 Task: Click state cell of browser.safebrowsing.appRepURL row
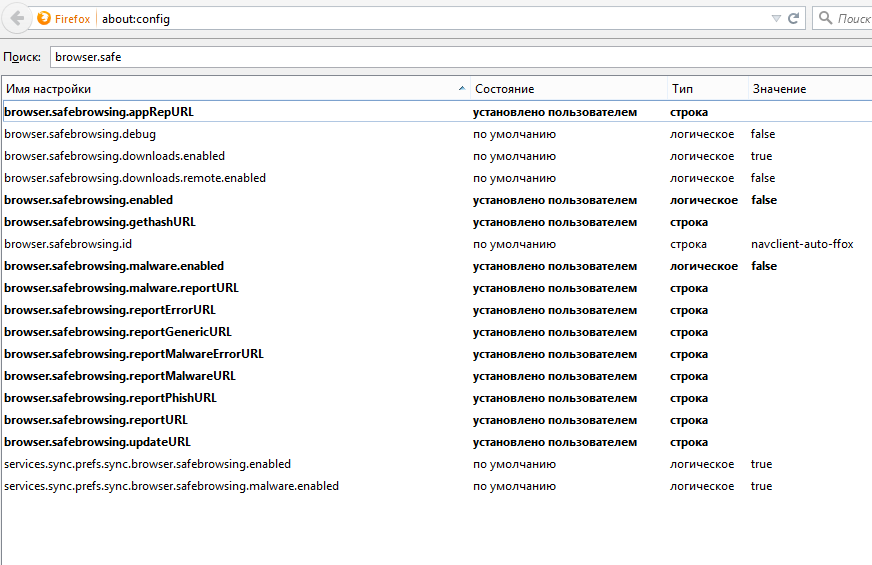(x=555, y=112)
